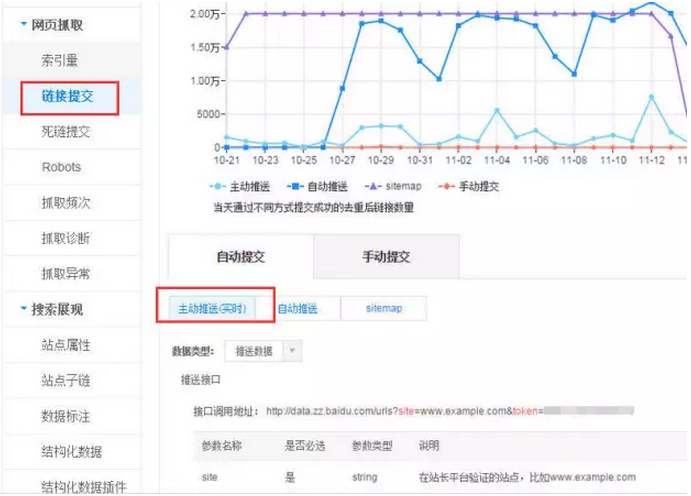
Task: Click the 搜索展现 section heading
Action: click(x=57, y=310)
